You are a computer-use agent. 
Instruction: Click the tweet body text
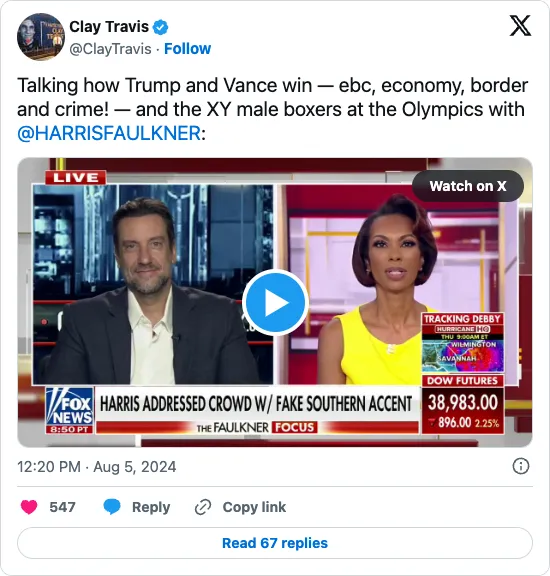coord(273,109)
